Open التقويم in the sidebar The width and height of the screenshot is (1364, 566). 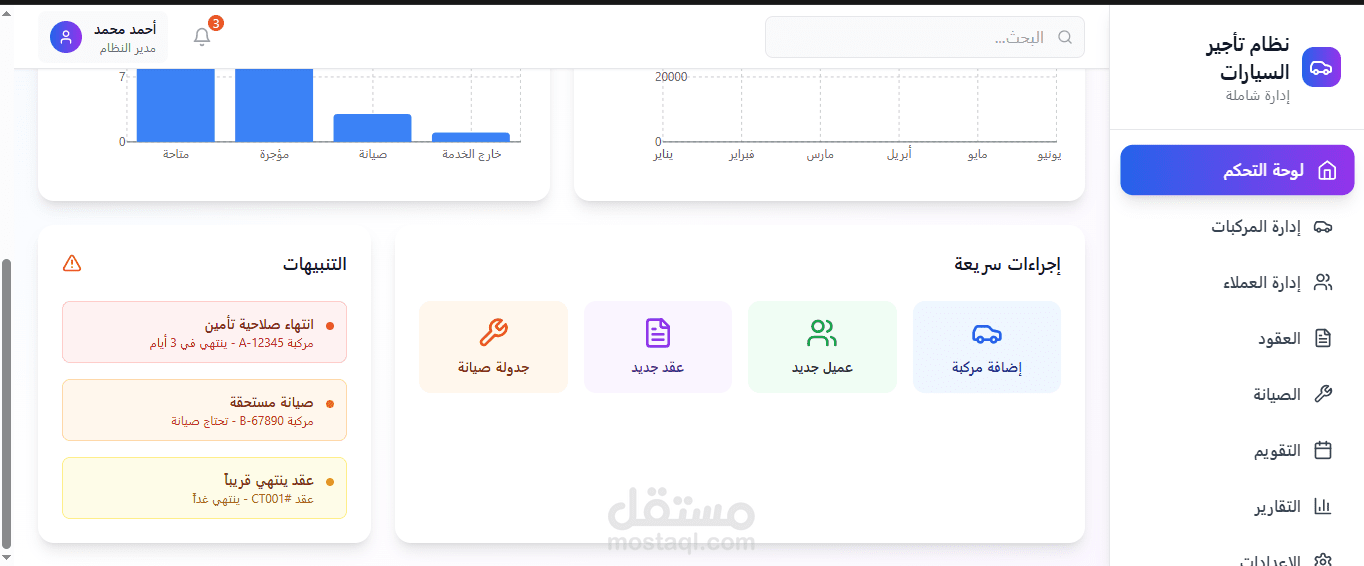click(1237, 450)
